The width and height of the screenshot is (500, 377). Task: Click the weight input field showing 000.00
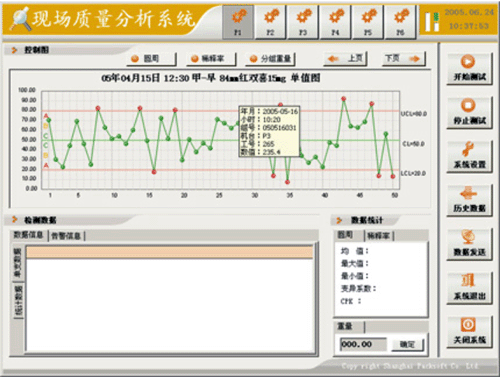(363, 344)
